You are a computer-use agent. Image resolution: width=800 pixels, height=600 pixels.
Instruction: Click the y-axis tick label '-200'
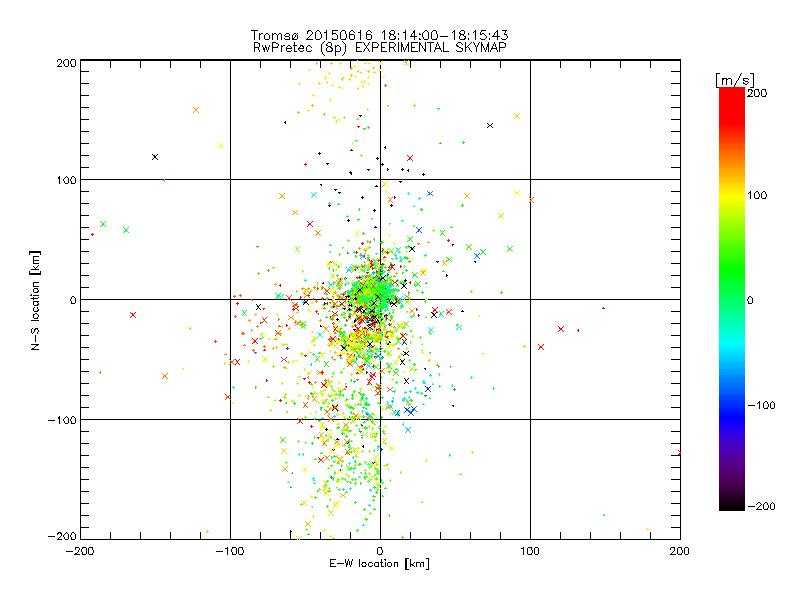[x=62, y=537]
